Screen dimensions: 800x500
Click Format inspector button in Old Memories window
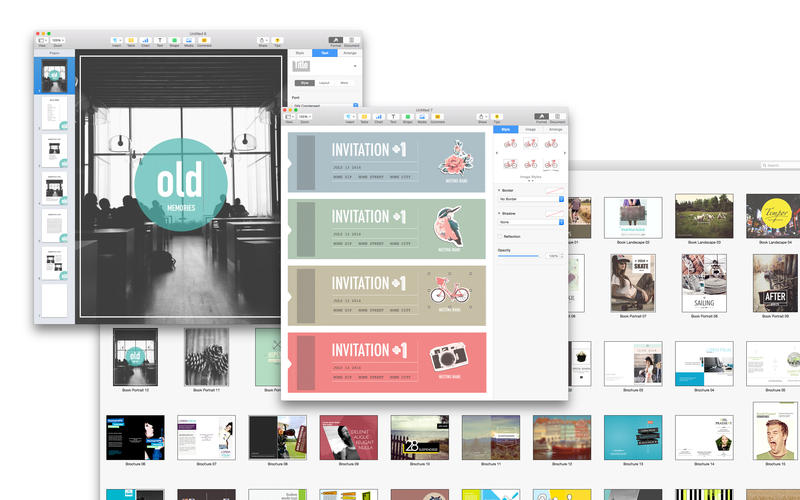335,40
